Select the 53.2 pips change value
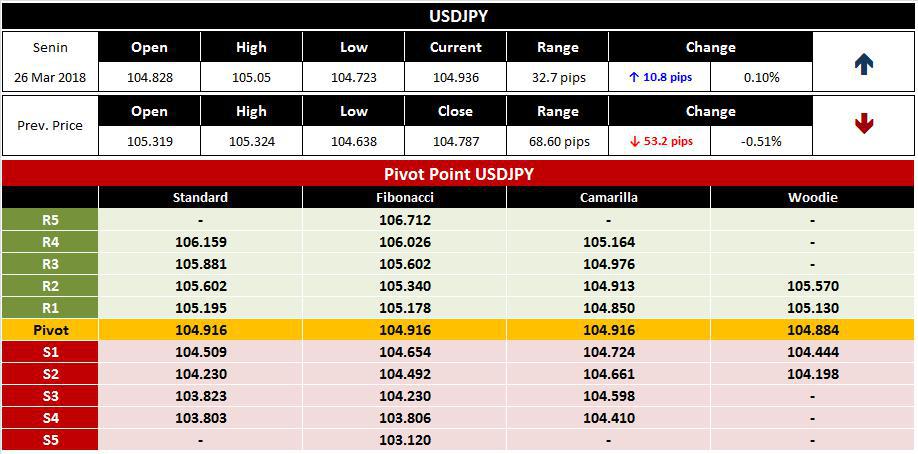This screenshot has height=454, width=918. tap(660, 141)
